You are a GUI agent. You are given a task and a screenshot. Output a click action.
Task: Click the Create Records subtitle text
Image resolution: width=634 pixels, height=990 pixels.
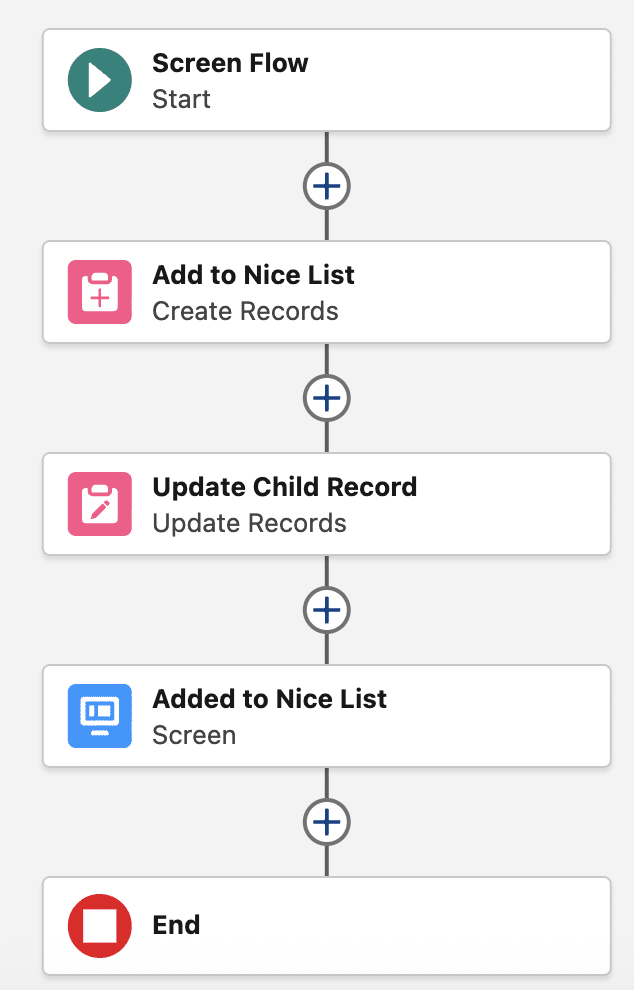[x=245, y=311]
